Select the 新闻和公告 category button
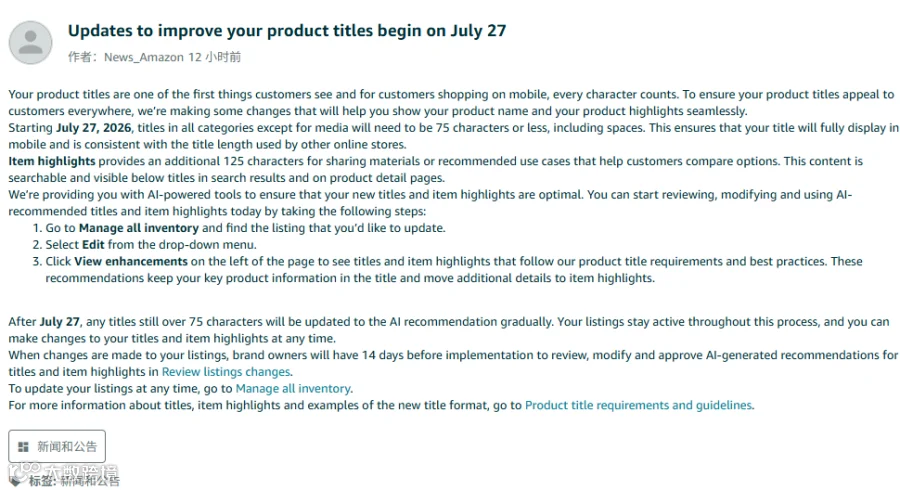Screen dimensions: 900x490 tap(57, 446)
